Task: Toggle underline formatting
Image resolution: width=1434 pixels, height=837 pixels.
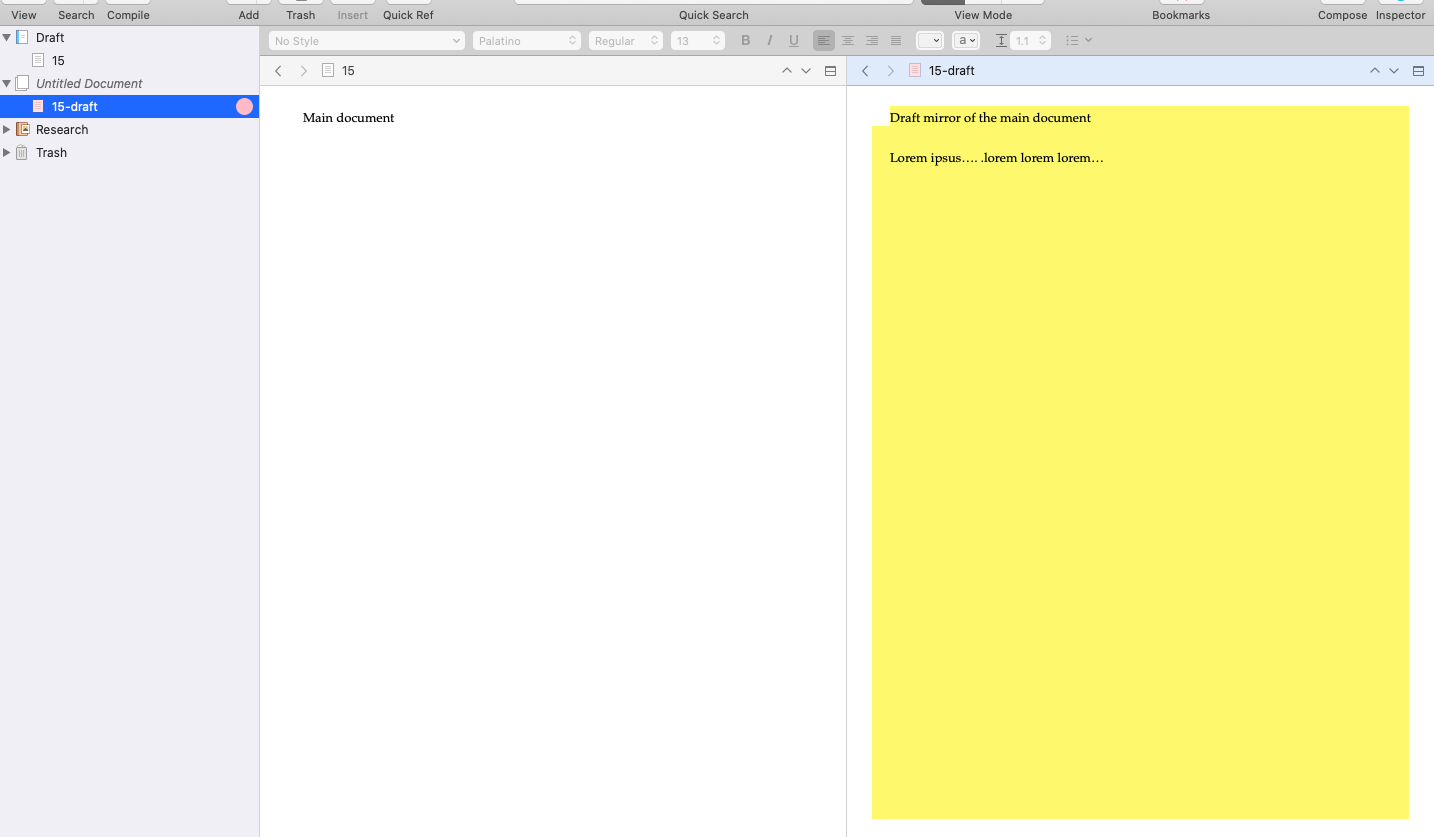Action: click(x=794, y=41)
